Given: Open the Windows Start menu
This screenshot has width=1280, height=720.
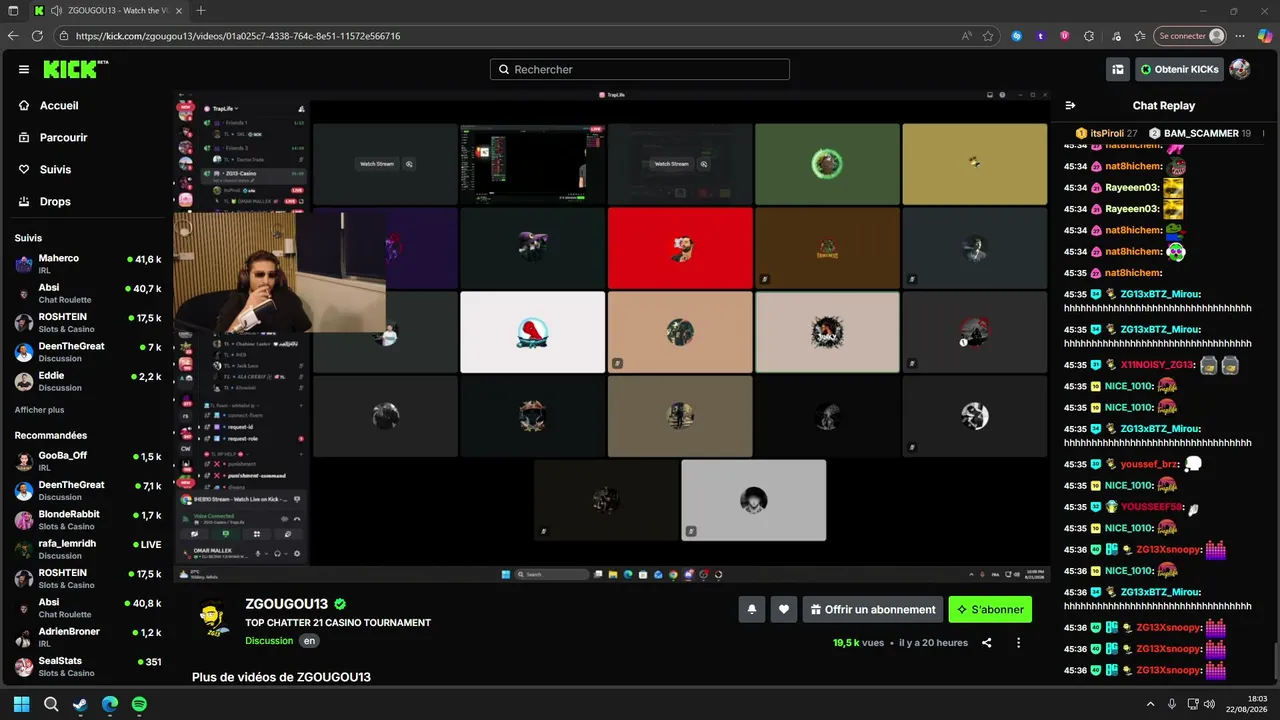Looking at the screenshot, I should tap(21, 704).
